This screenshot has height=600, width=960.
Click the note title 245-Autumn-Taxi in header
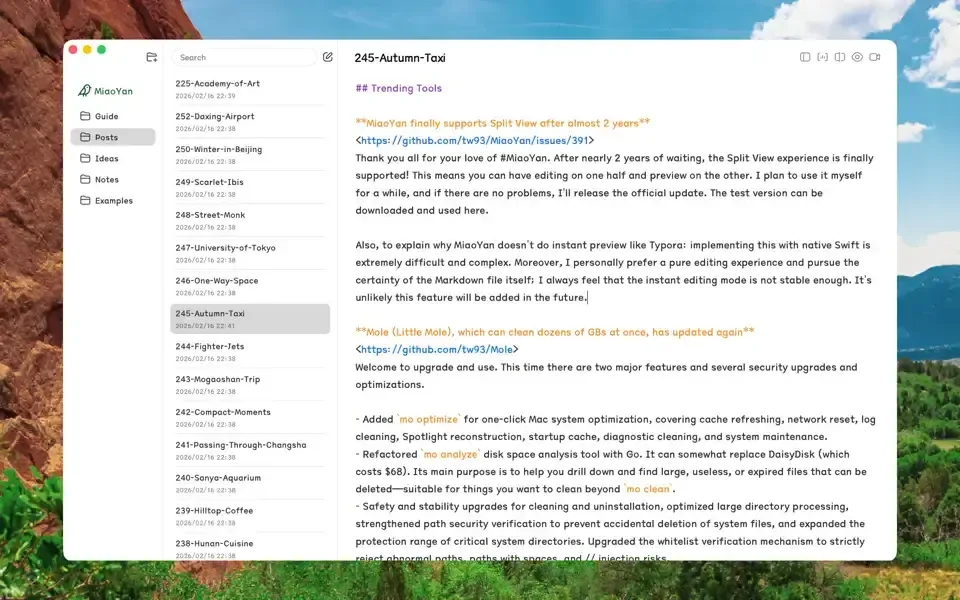point(400,58)
